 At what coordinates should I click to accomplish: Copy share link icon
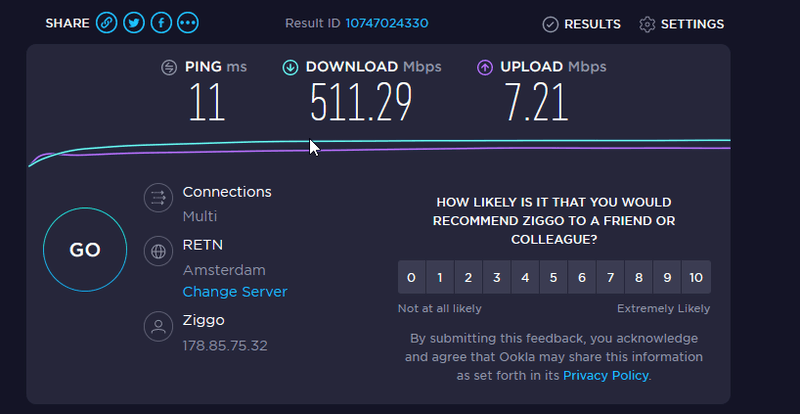pos(106,23)
